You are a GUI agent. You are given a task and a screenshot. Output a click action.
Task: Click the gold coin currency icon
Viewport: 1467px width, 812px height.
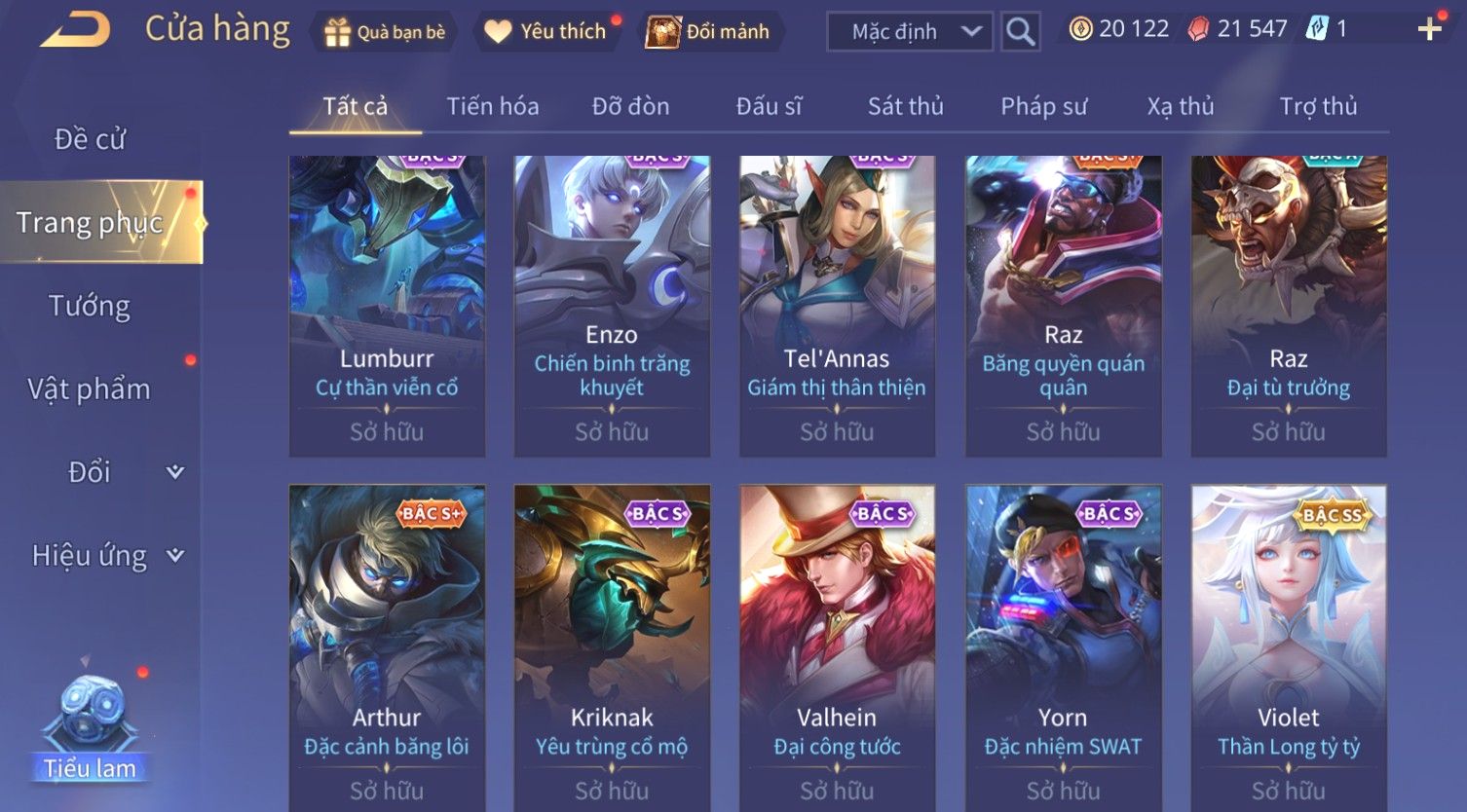pyautogui.click(x=1080, y=29)
